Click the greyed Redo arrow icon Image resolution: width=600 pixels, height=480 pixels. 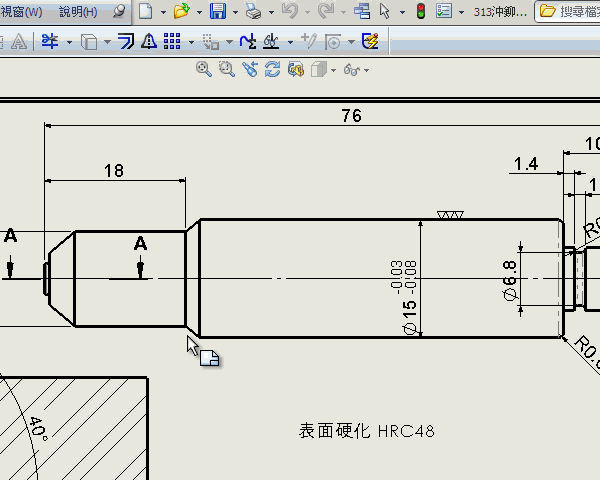pos(326,11)
